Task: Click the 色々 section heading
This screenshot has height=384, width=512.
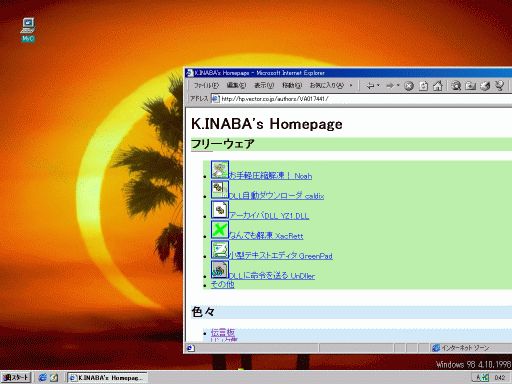Action: coord(203,312)
